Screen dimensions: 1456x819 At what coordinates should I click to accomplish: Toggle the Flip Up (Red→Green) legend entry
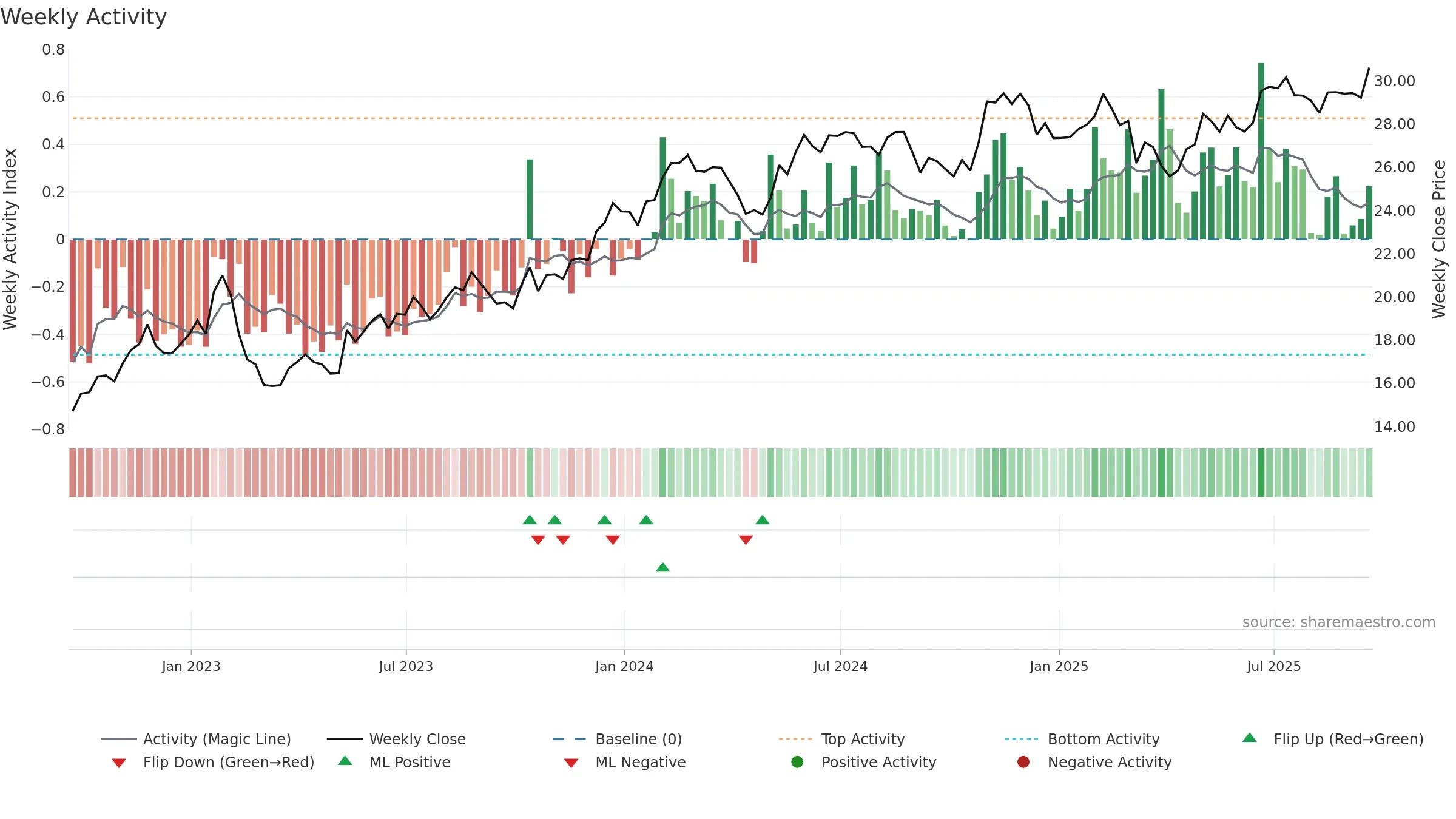[x=1333, y=739]
